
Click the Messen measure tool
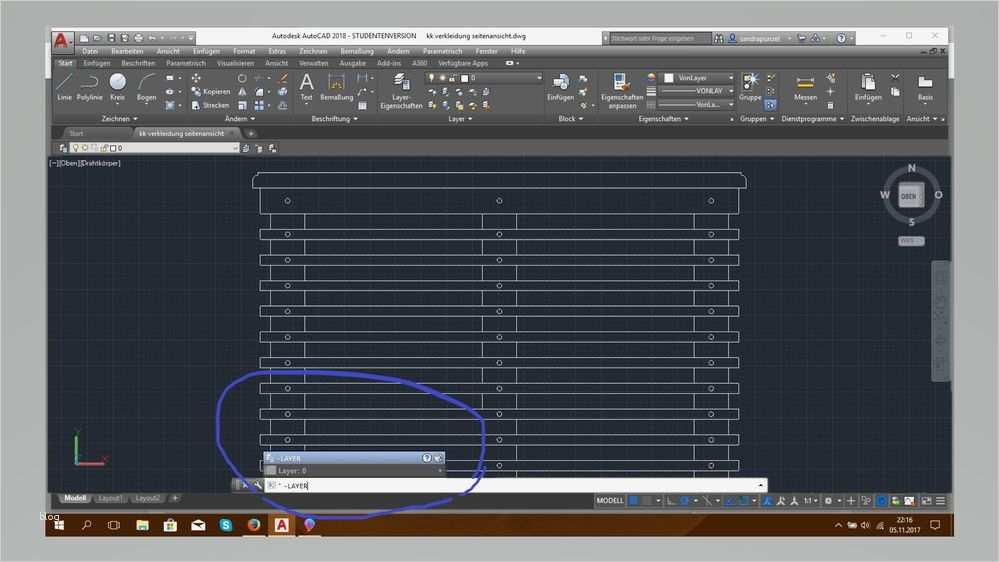click(x=805, y=86)
